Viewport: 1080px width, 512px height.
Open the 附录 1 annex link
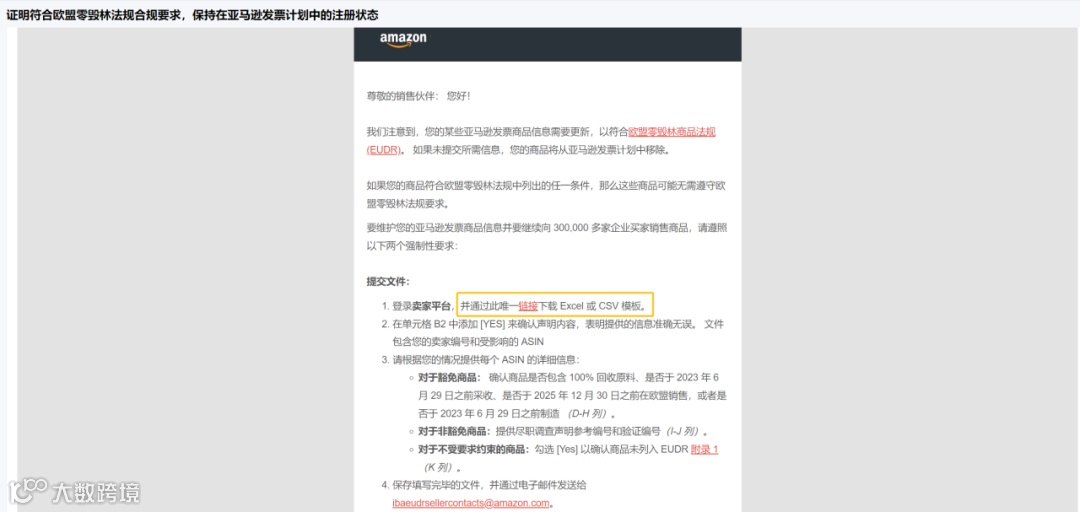(x=705, y=449)
